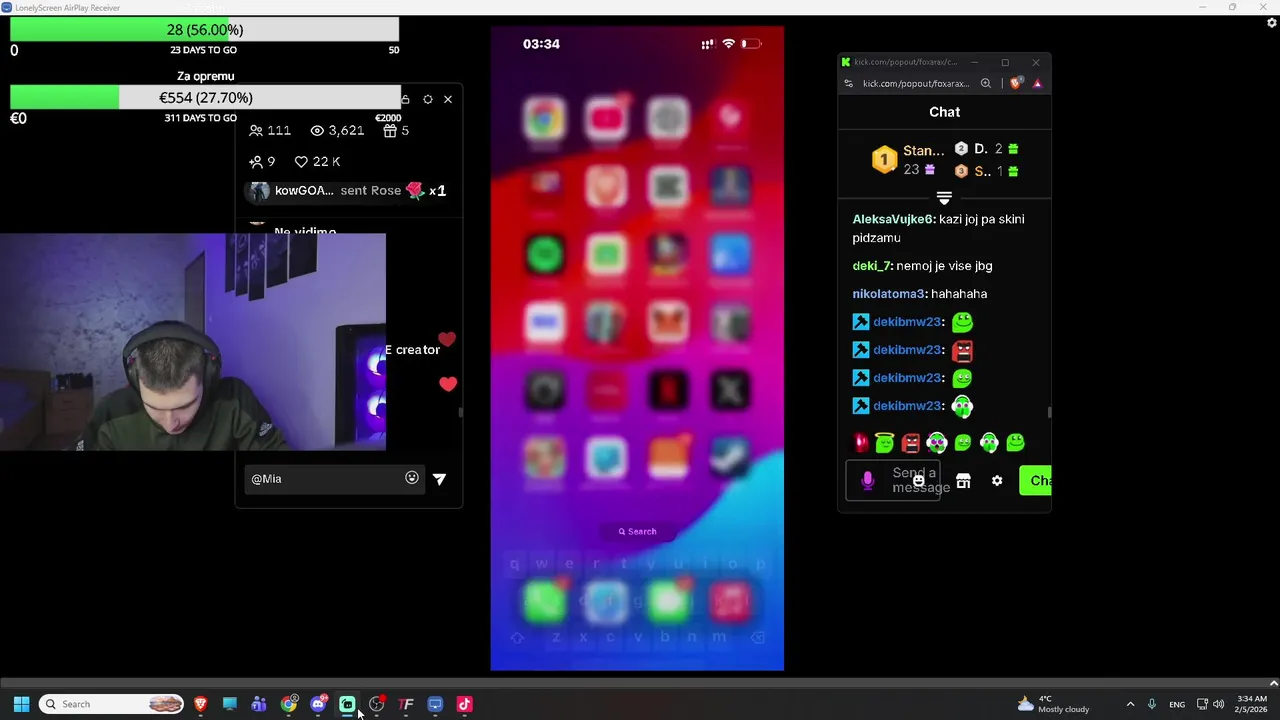Click the heart likes icon showing 22 K
This screenshot has height=720, width=1280.
click(x=301, y=161)
